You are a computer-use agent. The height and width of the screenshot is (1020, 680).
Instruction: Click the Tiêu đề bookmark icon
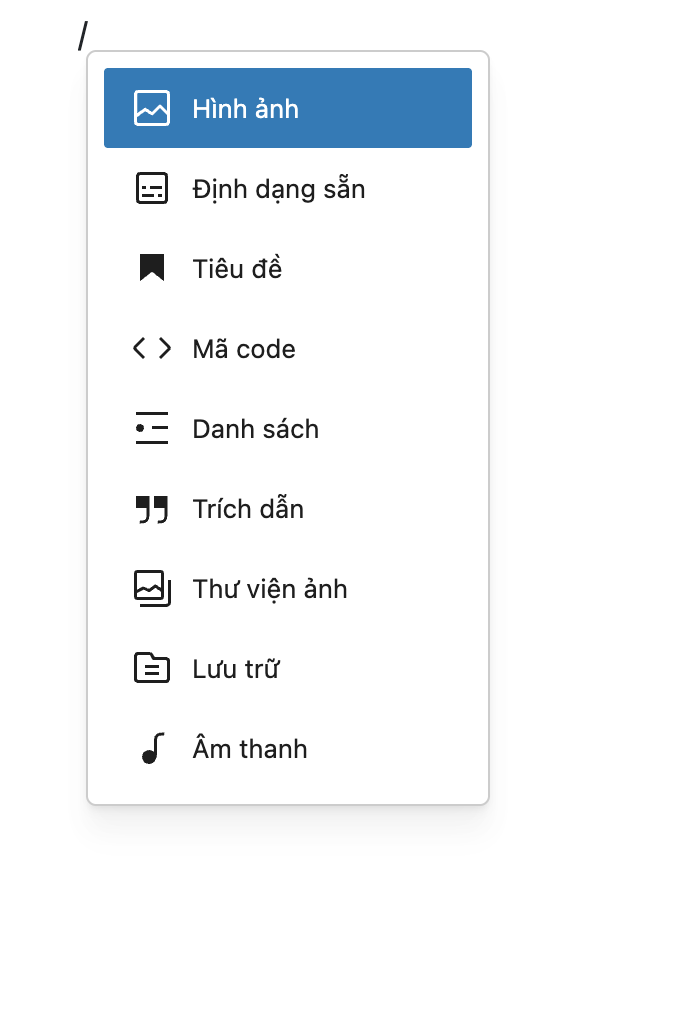click(x=152, y=268)
